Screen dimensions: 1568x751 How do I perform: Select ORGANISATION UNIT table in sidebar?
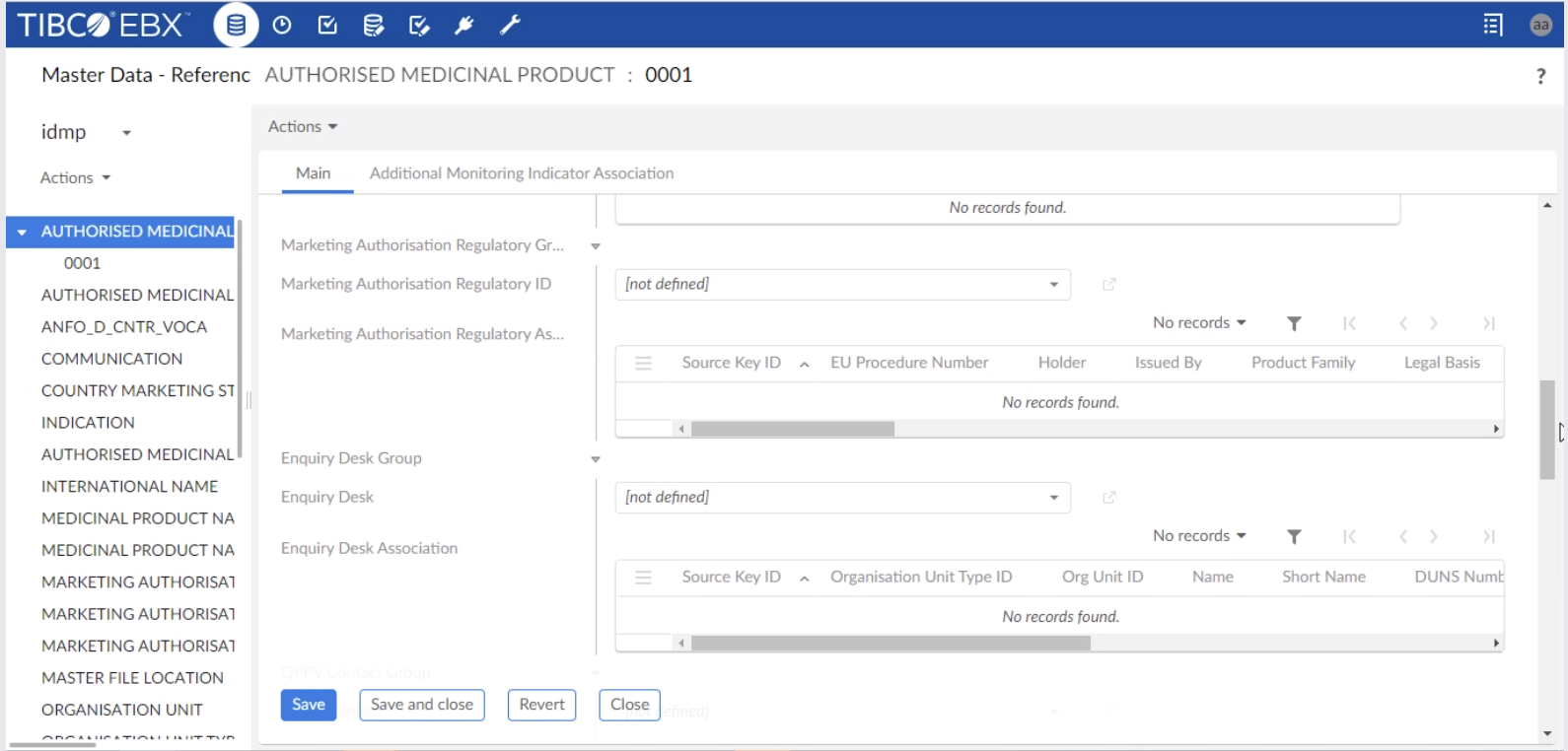121,710
